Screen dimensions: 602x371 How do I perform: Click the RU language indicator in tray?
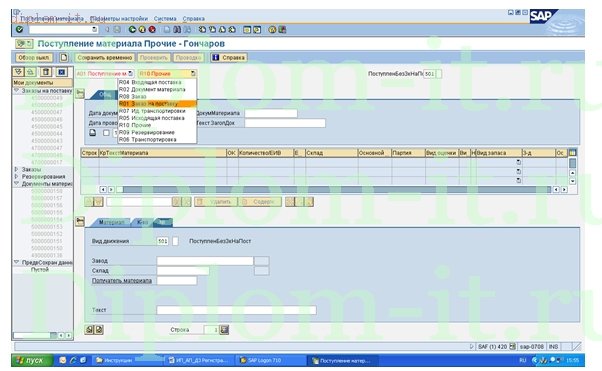pyautogui.click(x=523, y=360)
